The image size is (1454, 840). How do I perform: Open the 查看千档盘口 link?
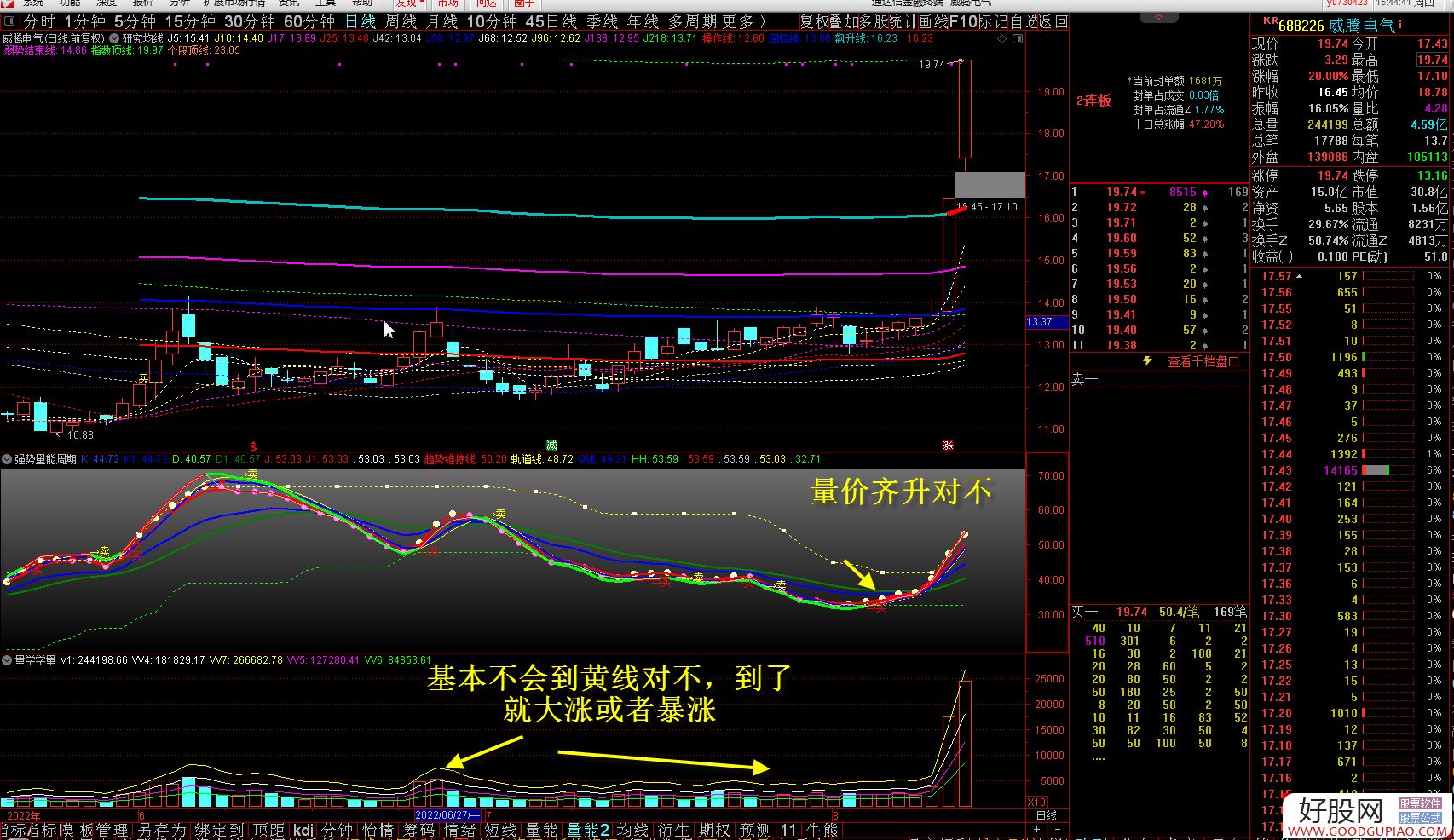[x=1203, y=361]
